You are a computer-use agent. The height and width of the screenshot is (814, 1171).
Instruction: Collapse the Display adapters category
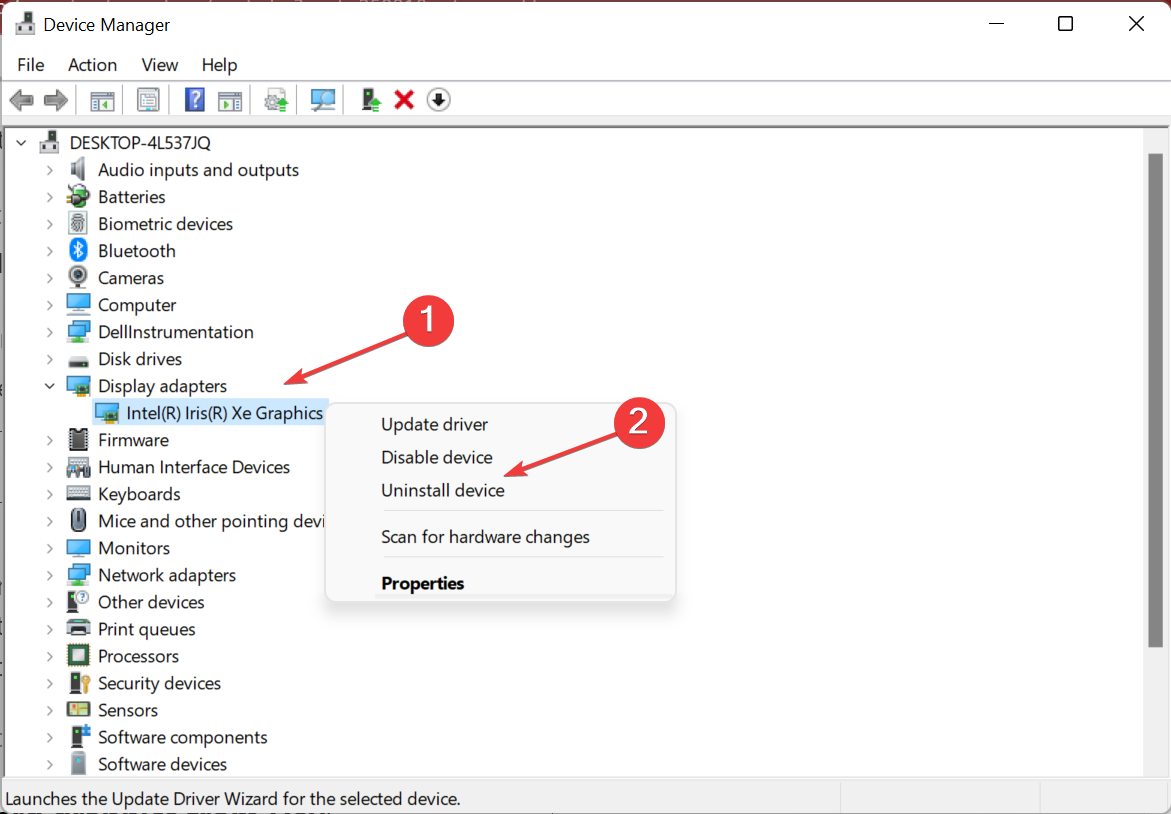[49, 386]
